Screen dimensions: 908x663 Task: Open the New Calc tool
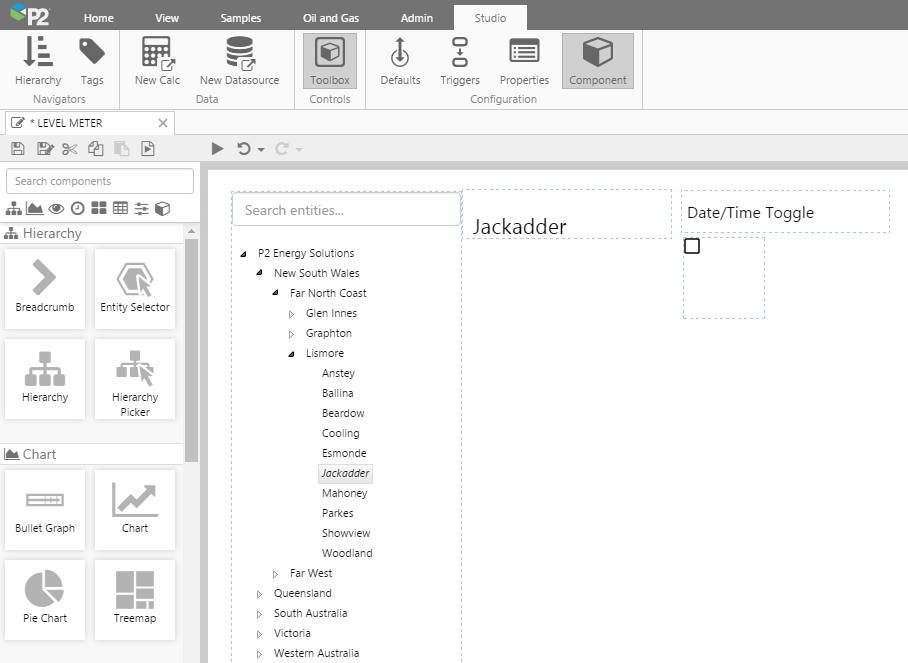pyautogui.click(x=157, y=60)
